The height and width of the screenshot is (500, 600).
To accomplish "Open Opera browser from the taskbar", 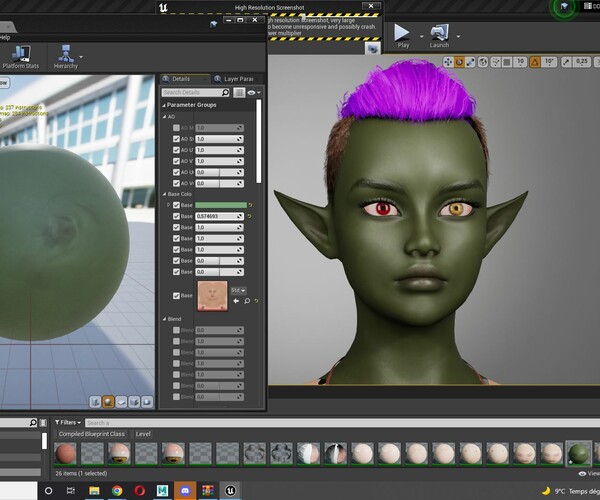I will point(140,490).
